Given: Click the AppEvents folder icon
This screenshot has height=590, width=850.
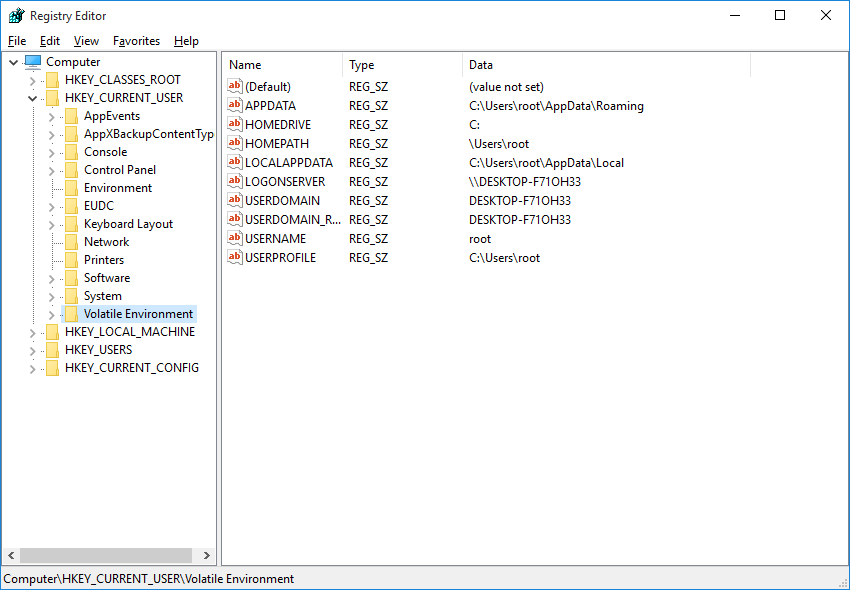Looking at the screenshot, I should point(72,116).
